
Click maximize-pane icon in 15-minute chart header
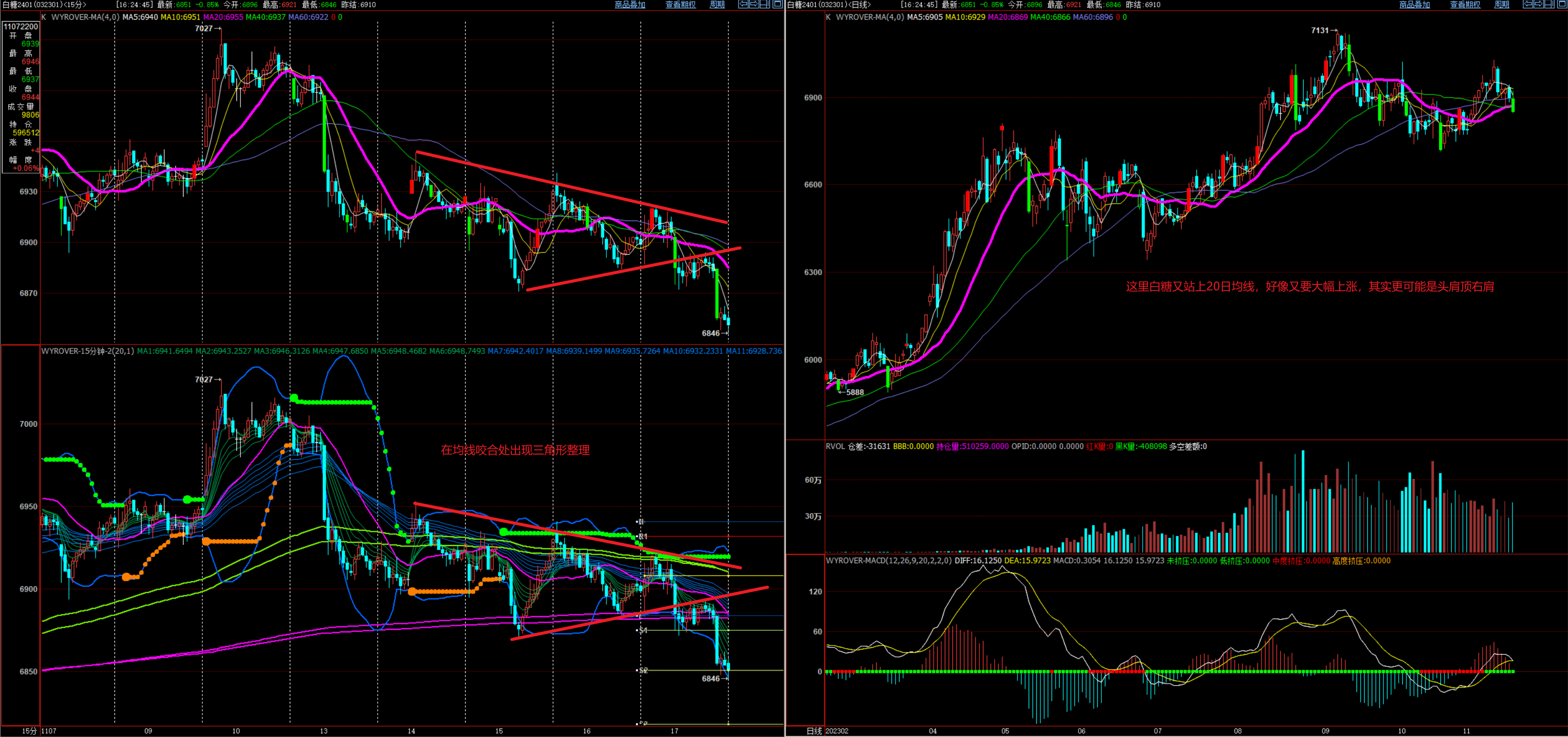pyautogui.click(x=777, y=4)
